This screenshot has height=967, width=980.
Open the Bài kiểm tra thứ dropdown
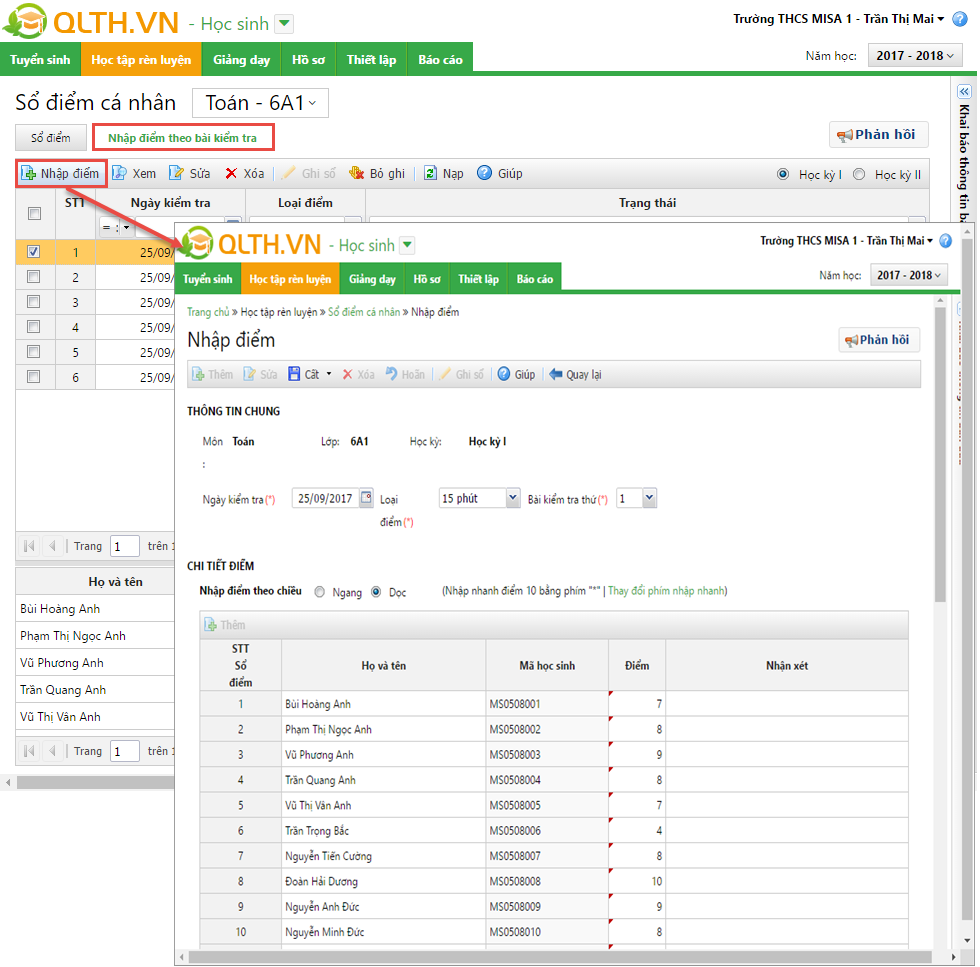[x=649, y=498]
